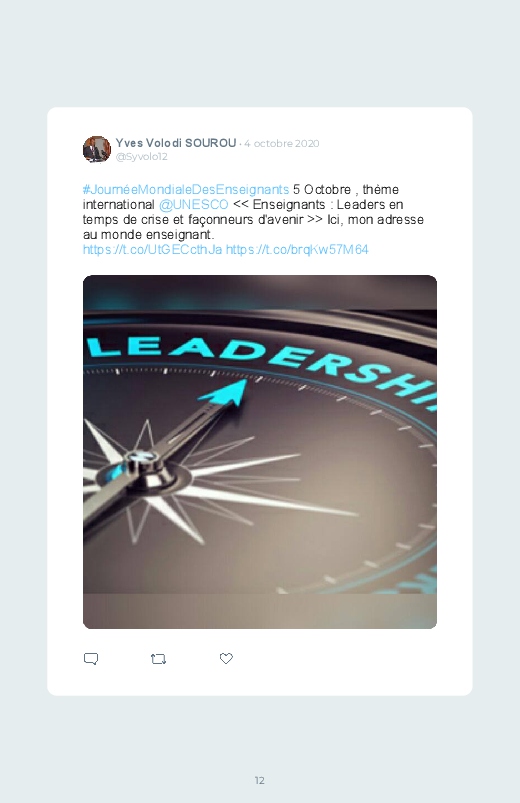Click the Yves Volodi SOUROU display name
520x803 pixels.
tap(176, 143)
